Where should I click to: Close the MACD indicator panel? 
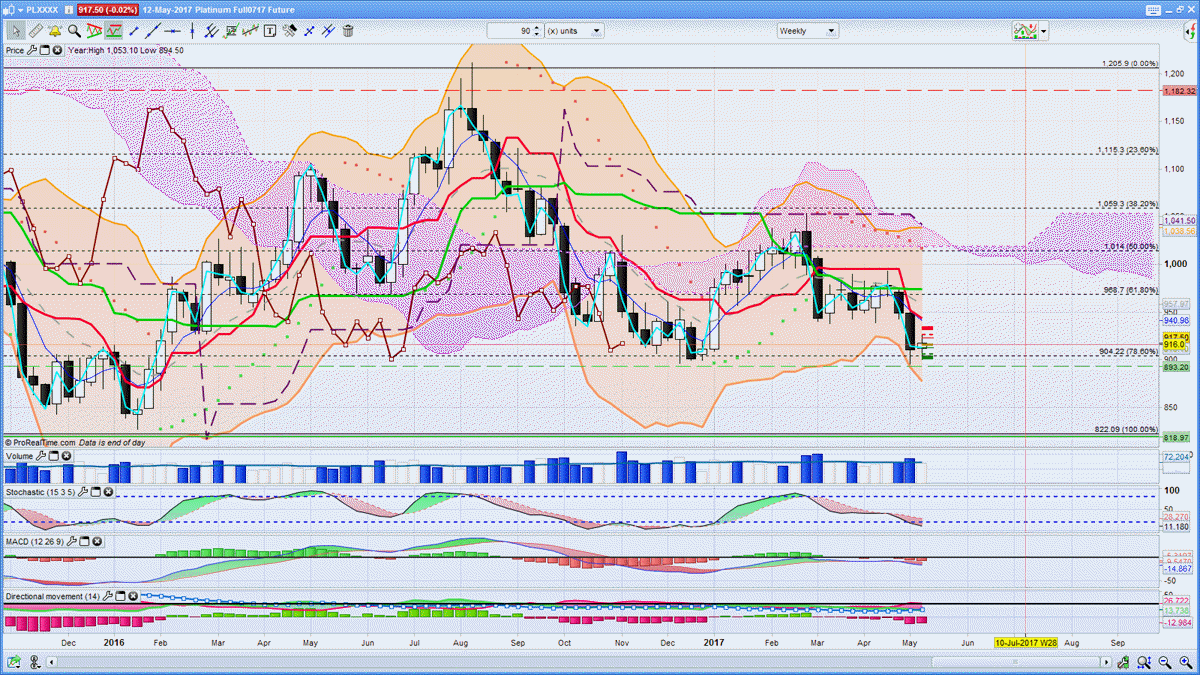(99, 541)
